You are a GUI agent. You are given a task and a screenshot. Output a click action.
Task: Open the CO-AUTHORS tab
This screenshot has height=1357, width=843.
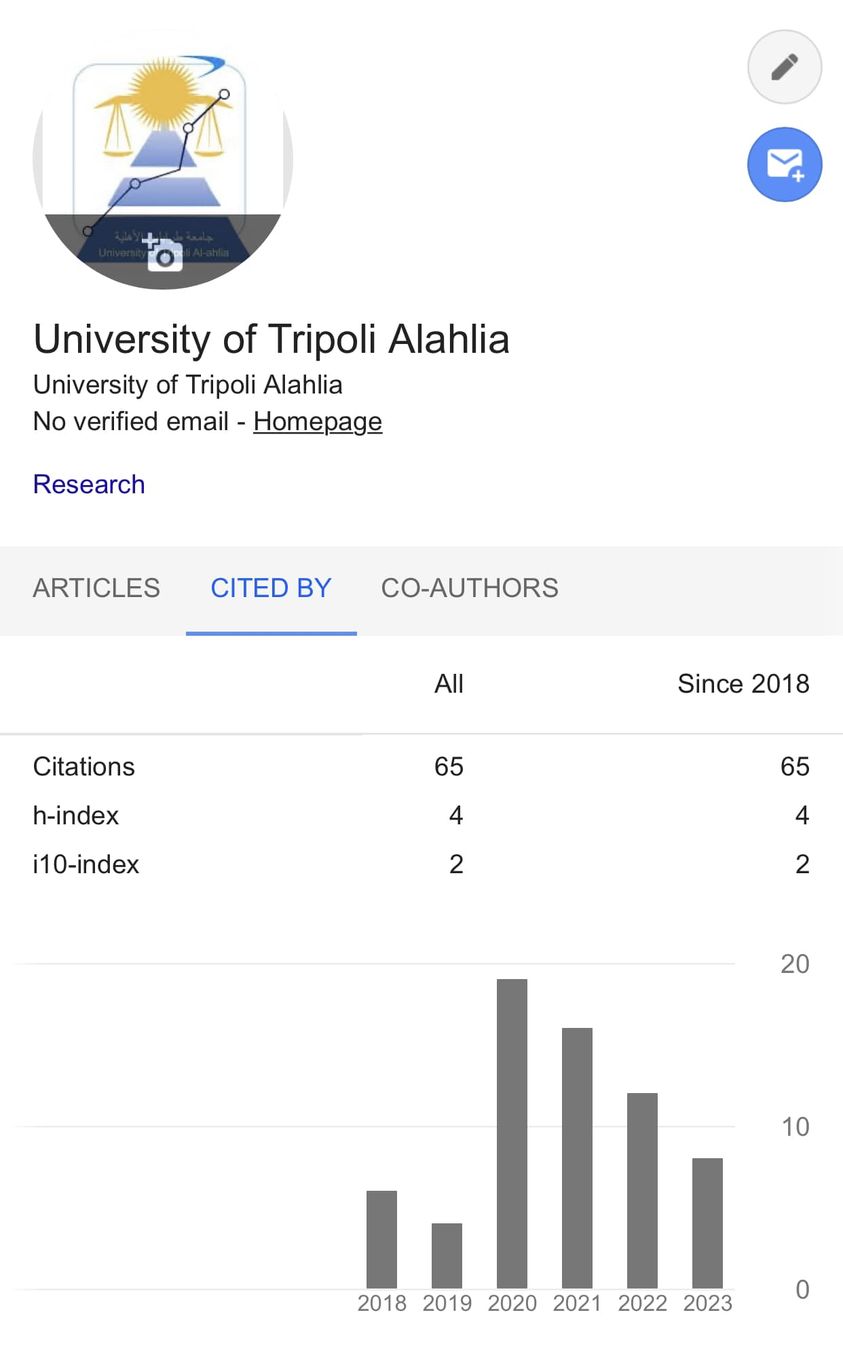coord(469,588)
